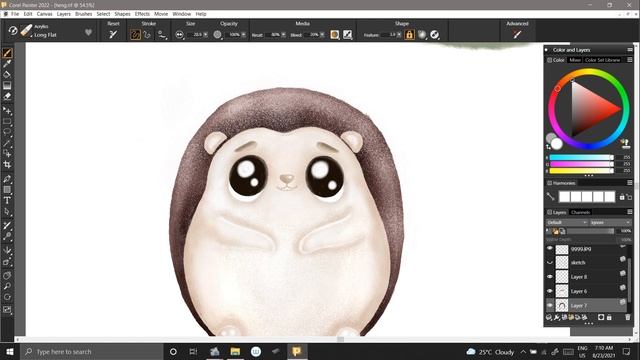Open Advanced brush controls icon
The width and height of the screenshot is (640, 360).
[517, 35]
